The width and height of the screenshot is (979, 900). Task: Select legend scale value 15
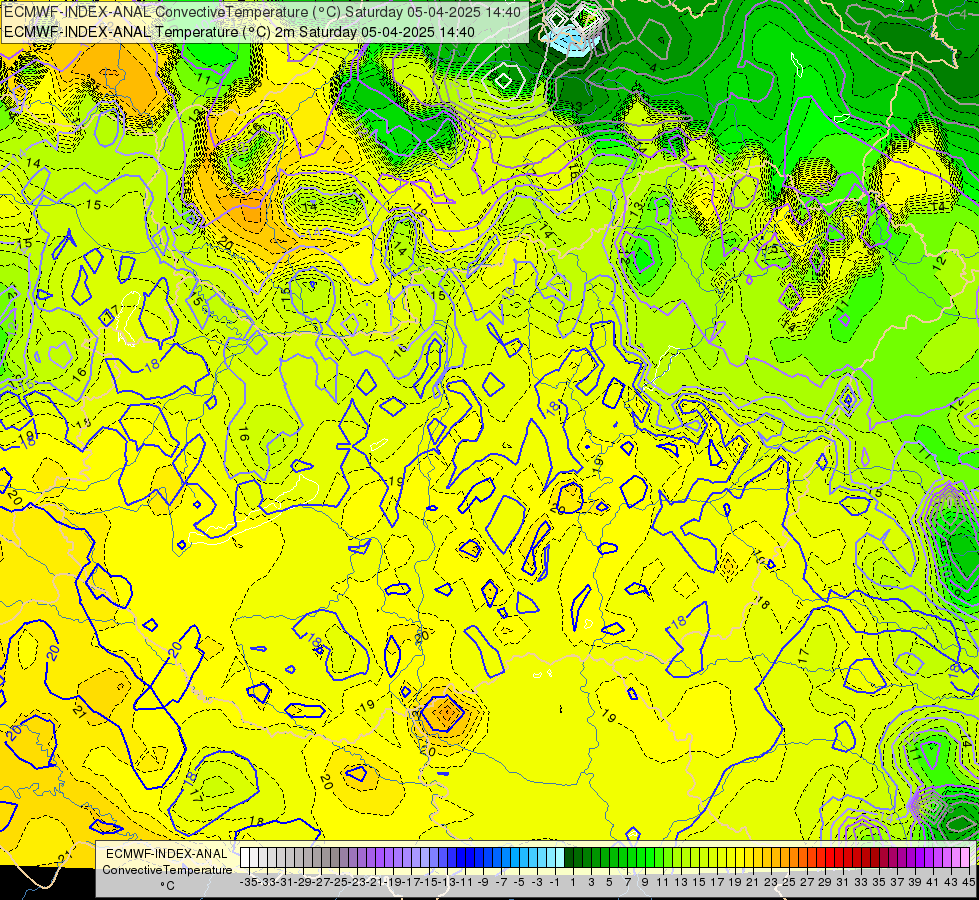(x=699, y=882)
